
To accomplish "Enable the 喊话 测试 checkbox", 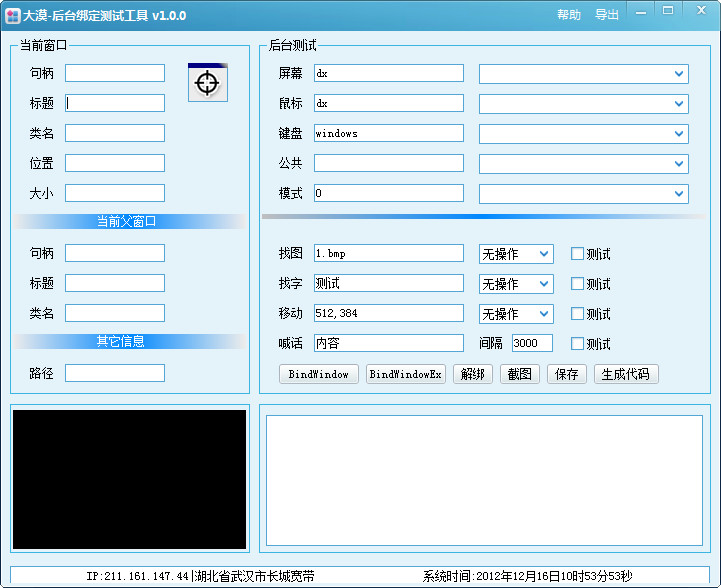I will coord(577,343).
